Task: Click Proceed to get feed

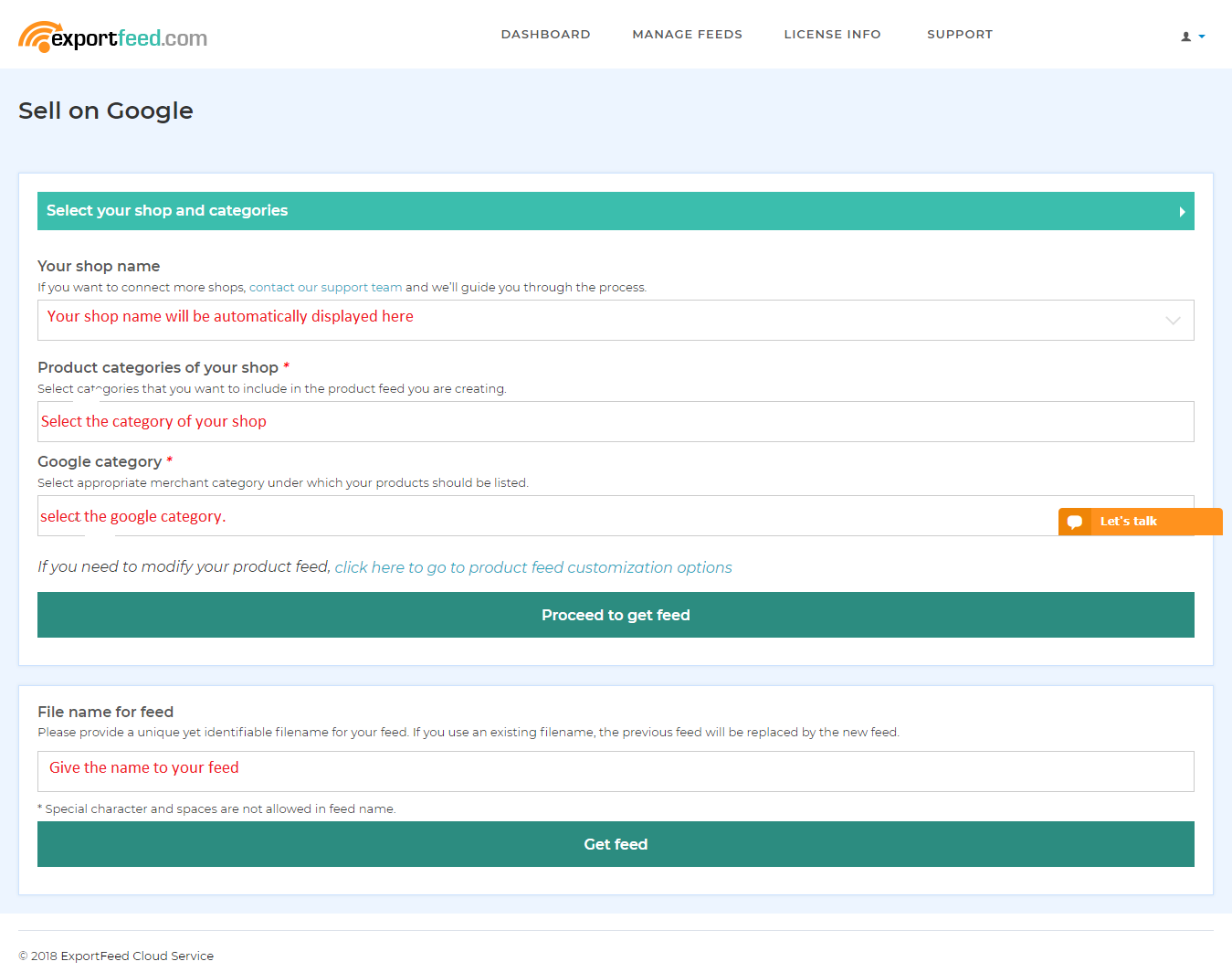Action: click(616, 615)
